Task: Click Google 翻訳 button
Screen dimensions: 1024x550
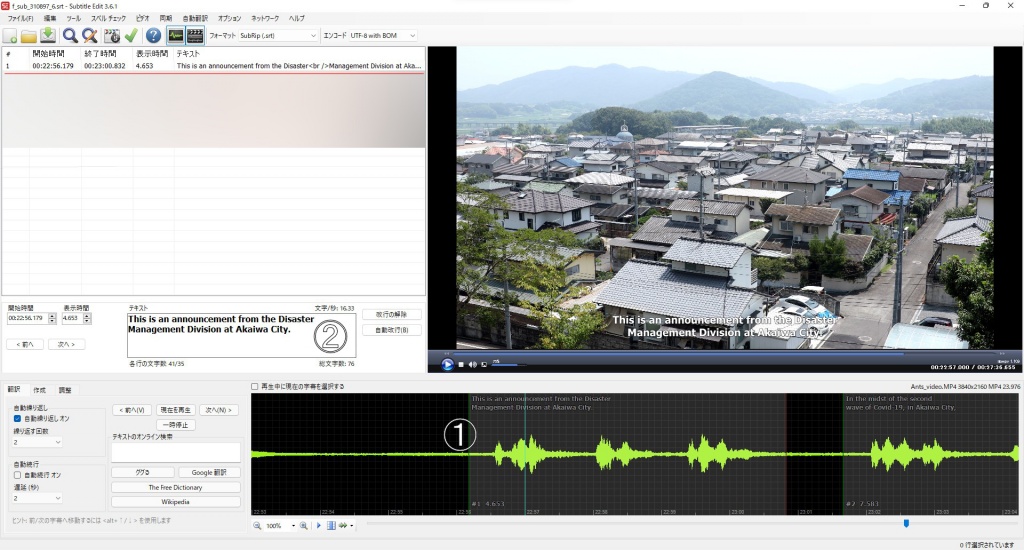Action: [x=209, y=472]
